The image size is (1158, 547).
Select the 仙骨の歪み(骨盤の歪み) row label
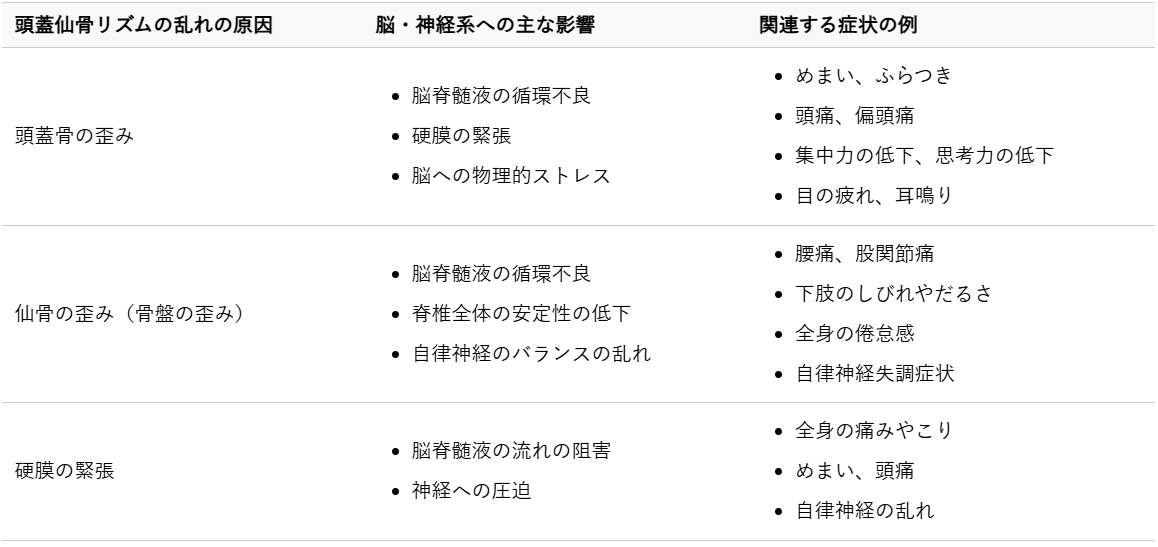coord(130,314)
